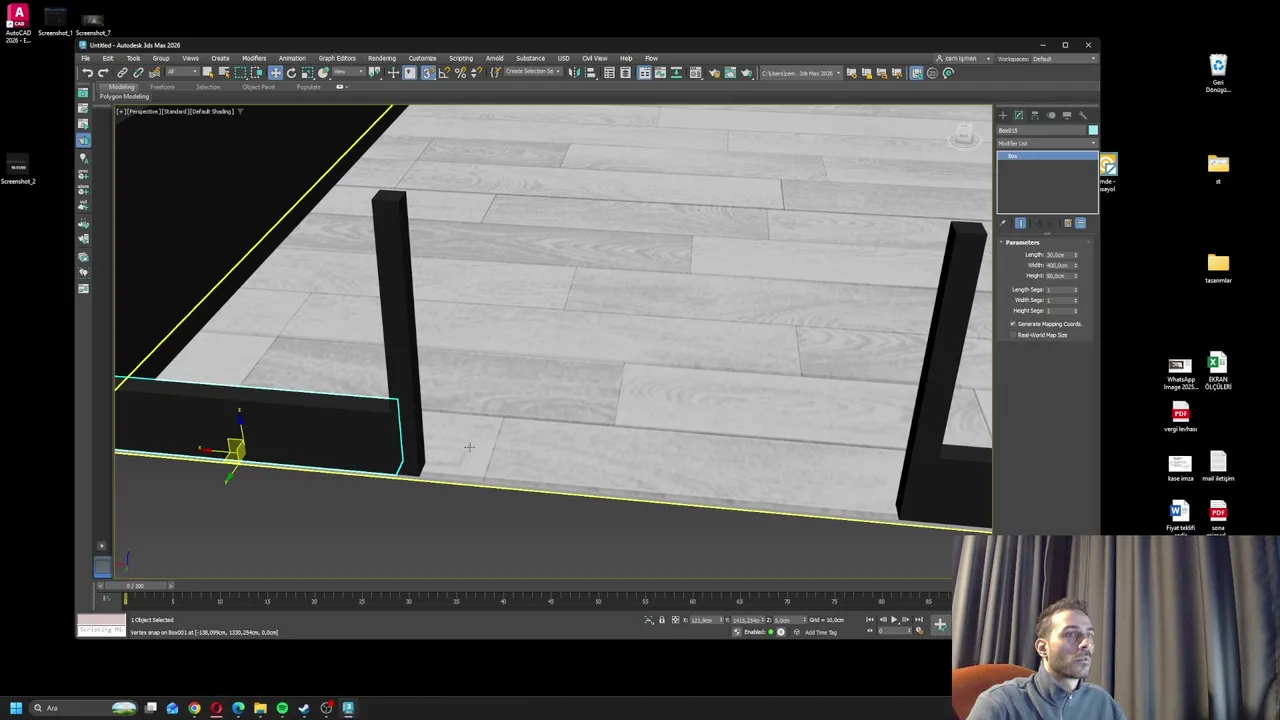This screenshot has height=720, width=1280.
Task: Click the Box015 object name field
Action: coord(1042,130)
